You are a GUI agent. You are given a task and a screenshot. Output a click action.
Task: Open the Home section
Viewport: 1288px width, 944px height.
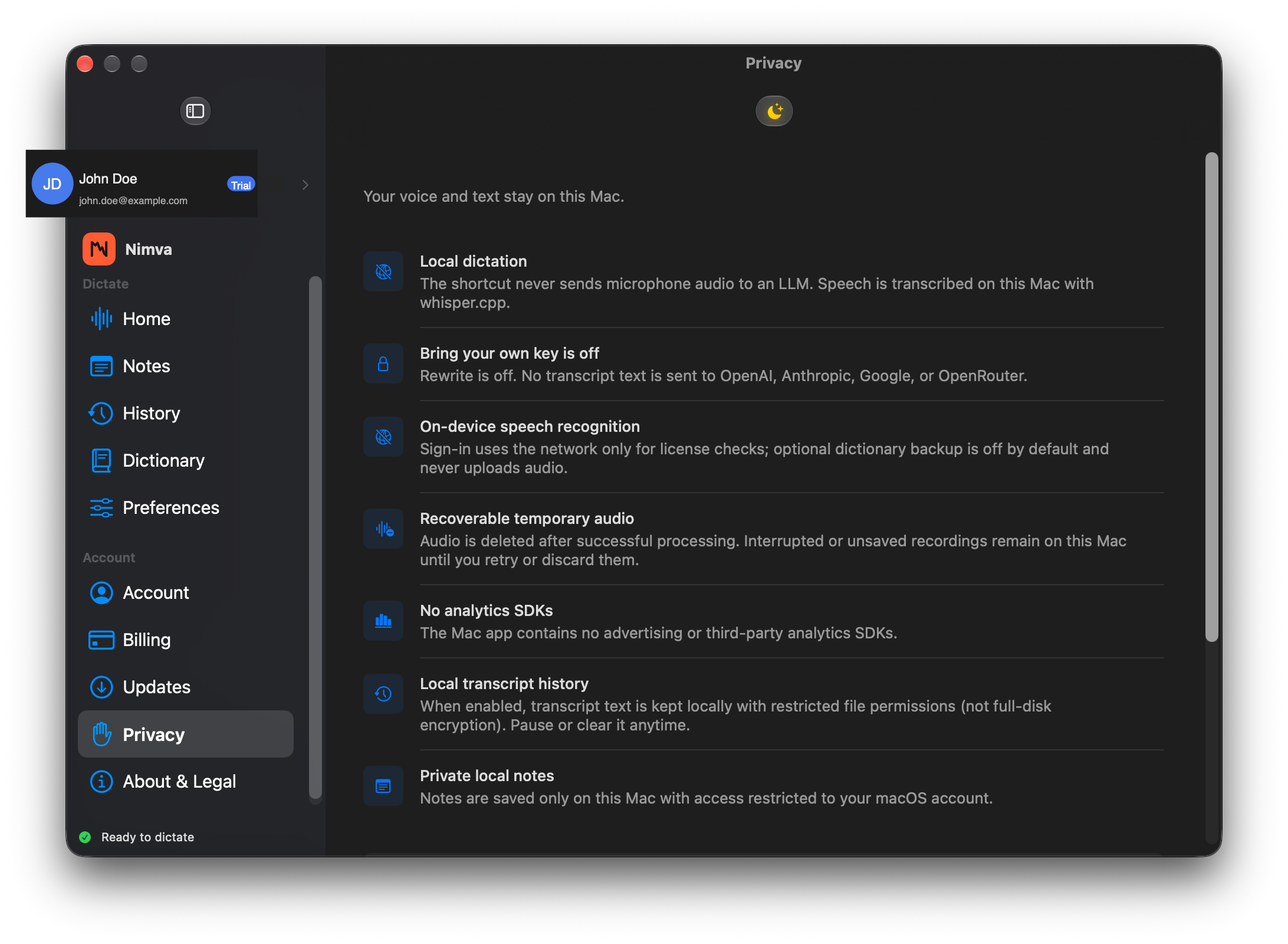point(186,319)
